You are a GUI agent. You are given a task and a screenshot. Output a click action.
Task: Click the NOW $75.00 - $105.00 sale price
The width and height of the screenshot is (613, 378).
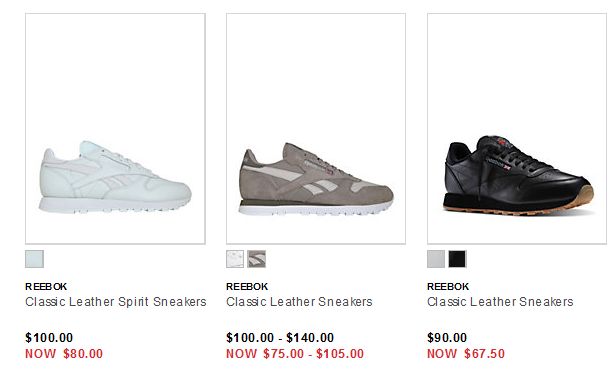click(x=295, y=354)
